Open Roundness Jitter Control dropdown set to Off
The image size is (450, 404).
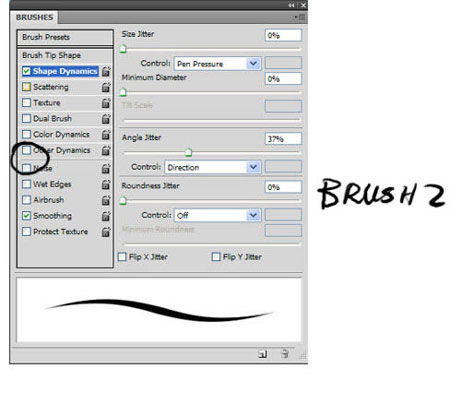tap(218, 215)
